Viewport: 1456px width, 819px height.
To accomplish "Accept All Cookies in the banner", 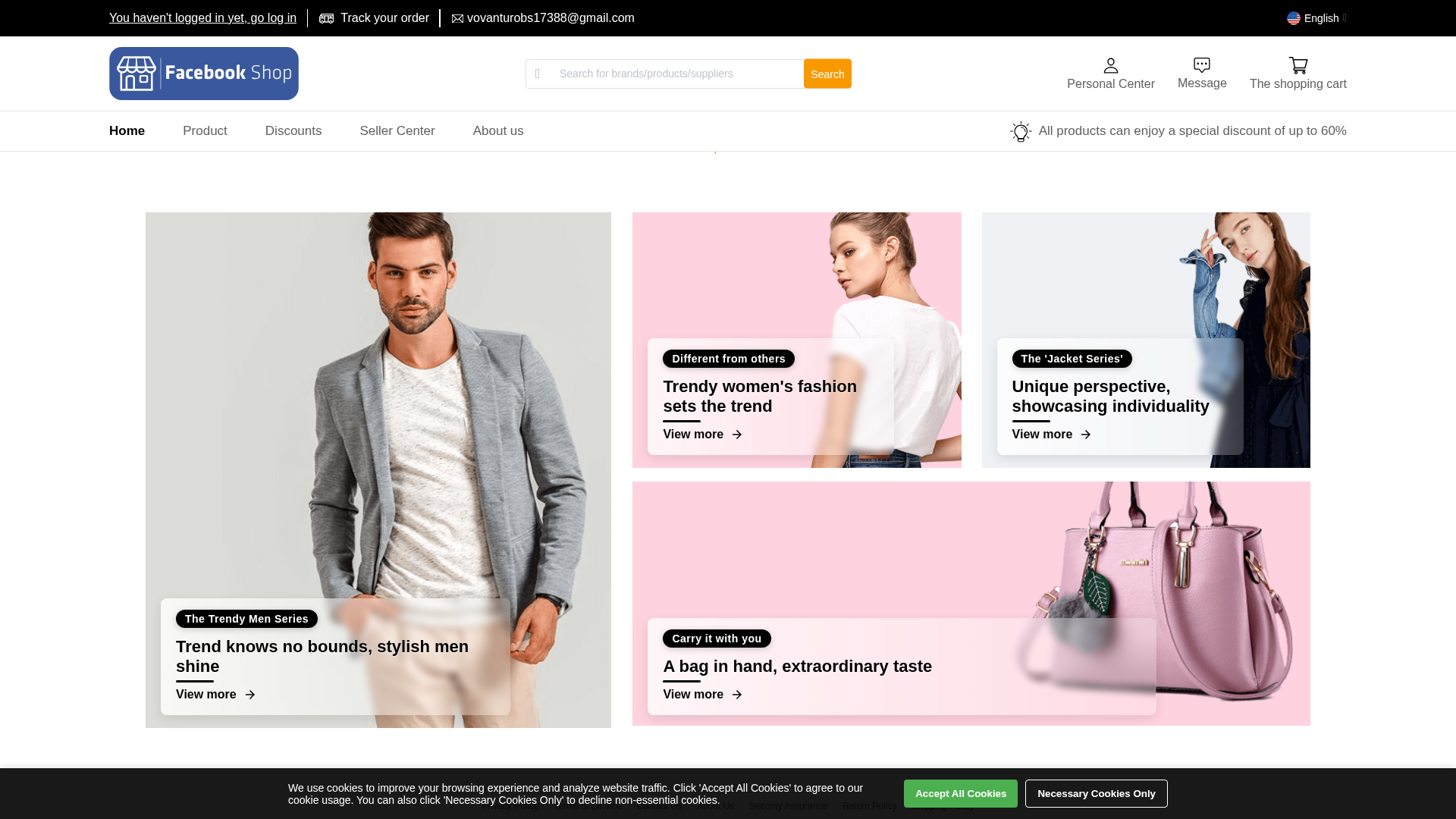I will 960,793.
